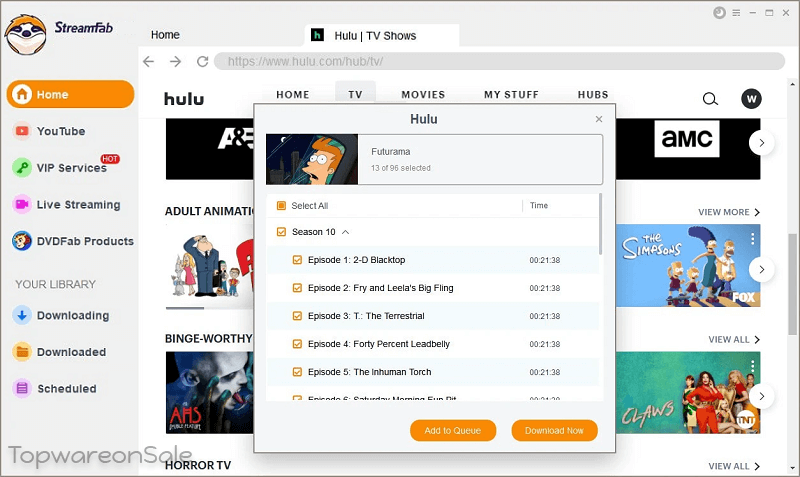This screenshot has width=800, height=477.
Task: Uncheck Episode 4: Forty Percent Leadbelly
Action: point(297,344)
